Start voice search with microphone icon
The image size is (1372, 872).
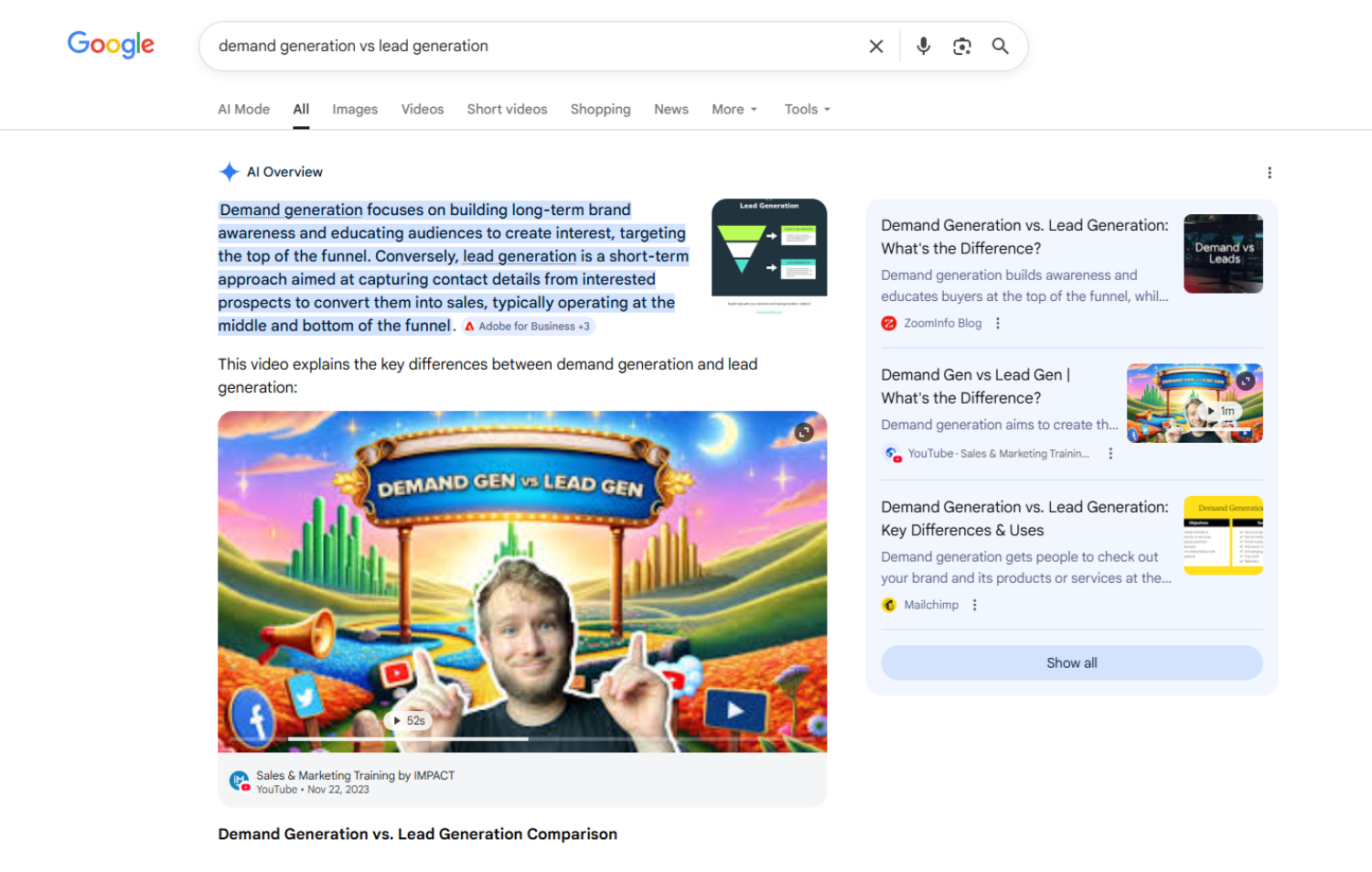coord(923,47)
